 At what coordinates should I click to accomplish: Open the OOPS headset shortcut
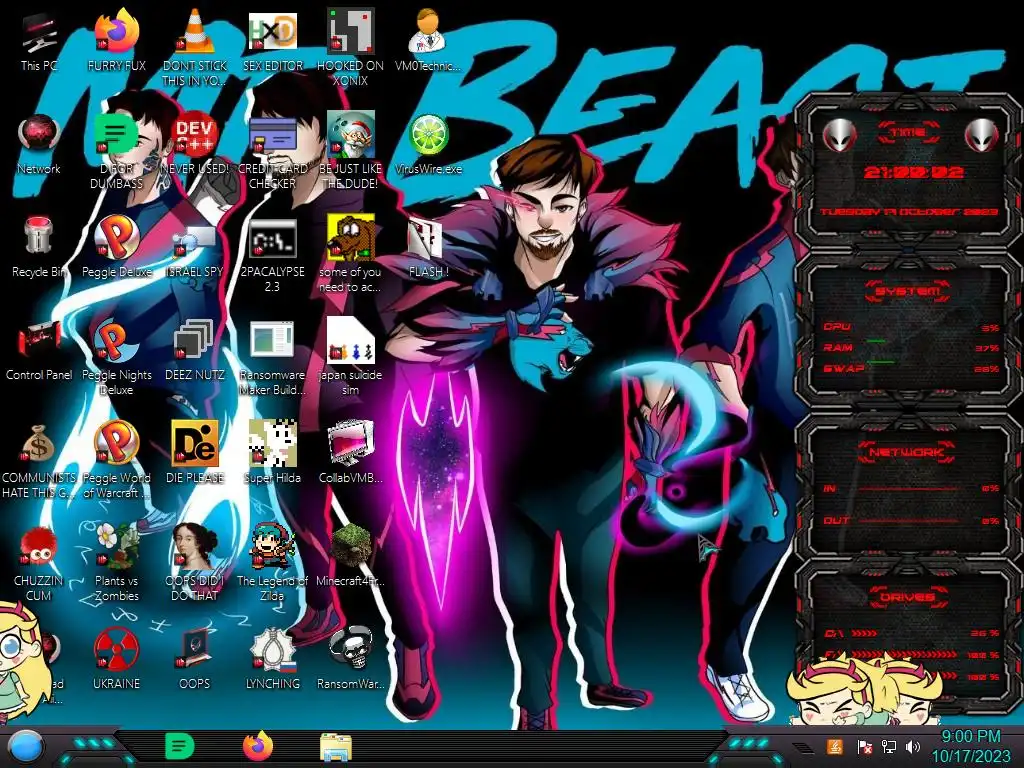click(195, 660)
